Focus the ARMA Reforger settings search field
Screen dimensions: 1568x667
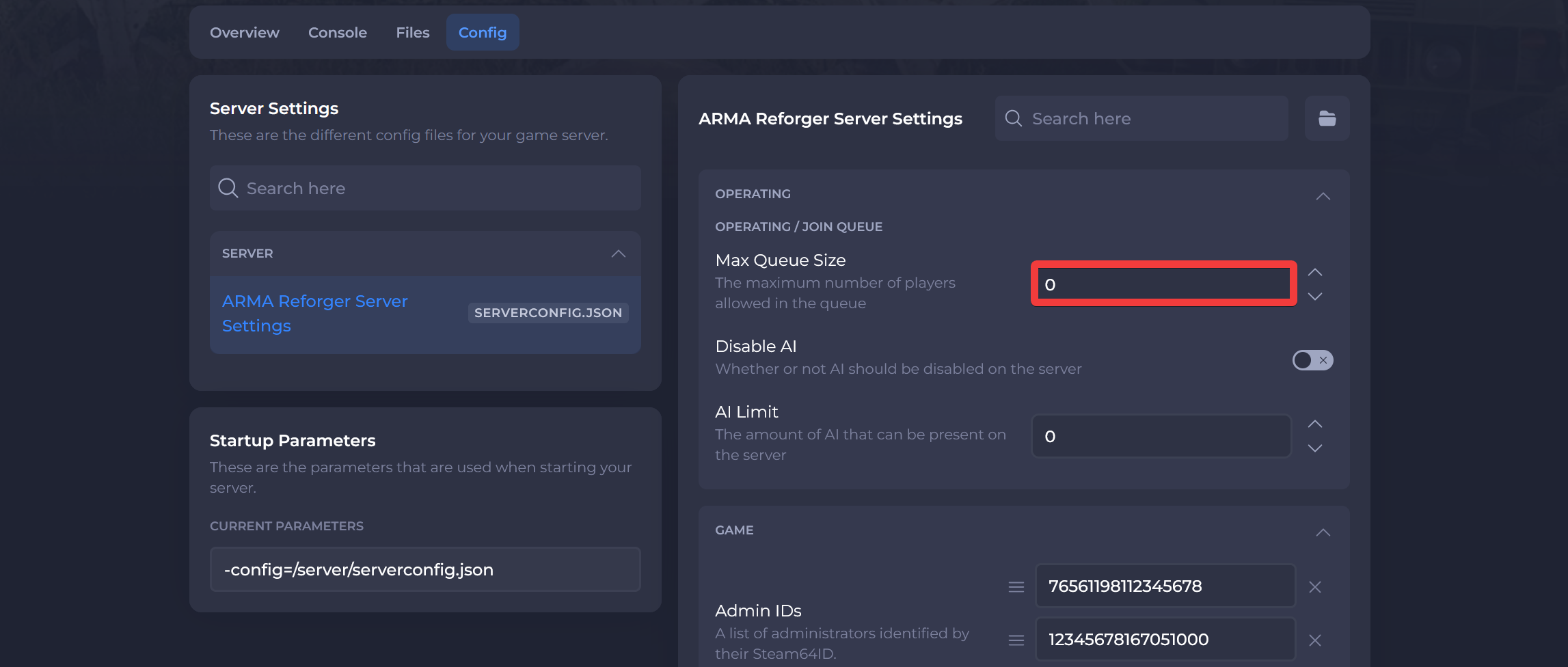[1141, 118]
